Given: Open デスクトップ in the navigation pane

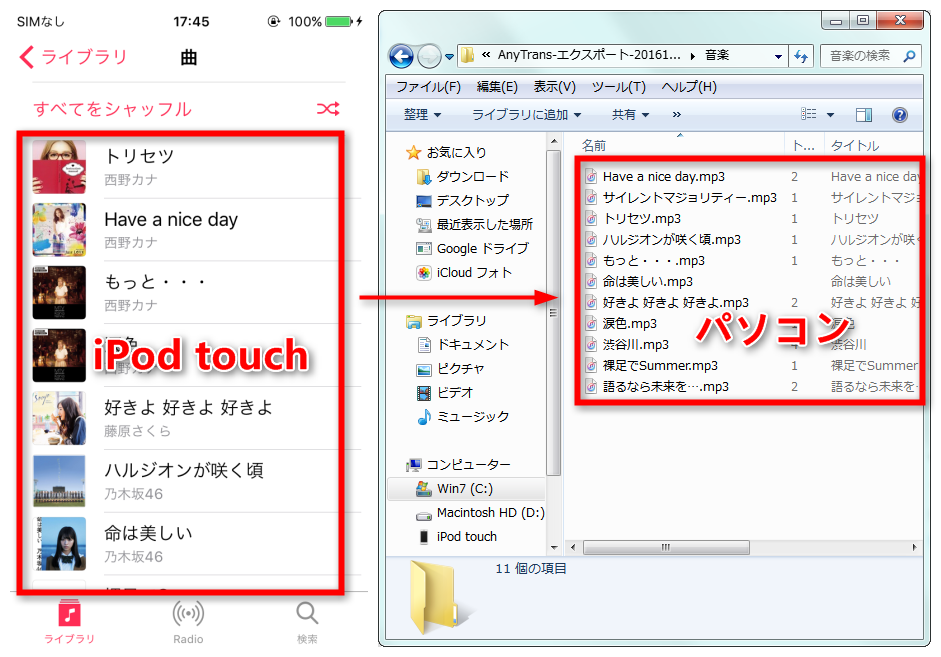Looking at the screenshot, I should coord(463,200).
